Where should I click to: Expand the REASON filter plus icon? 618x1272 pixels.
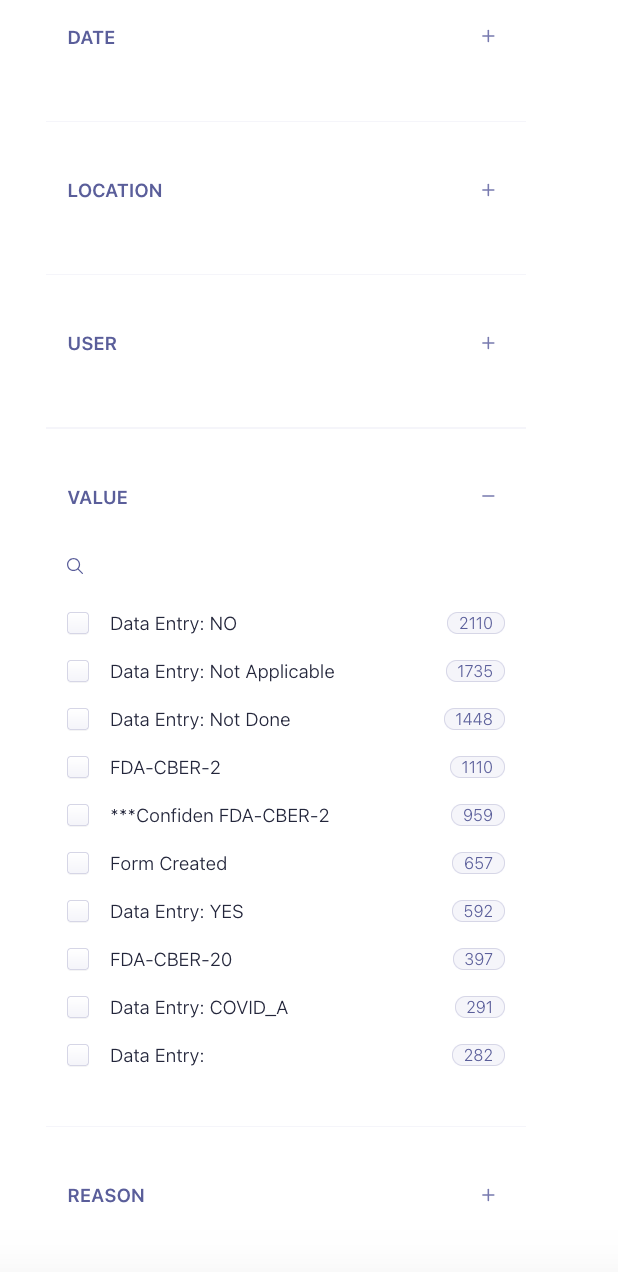pos(488,1195)
